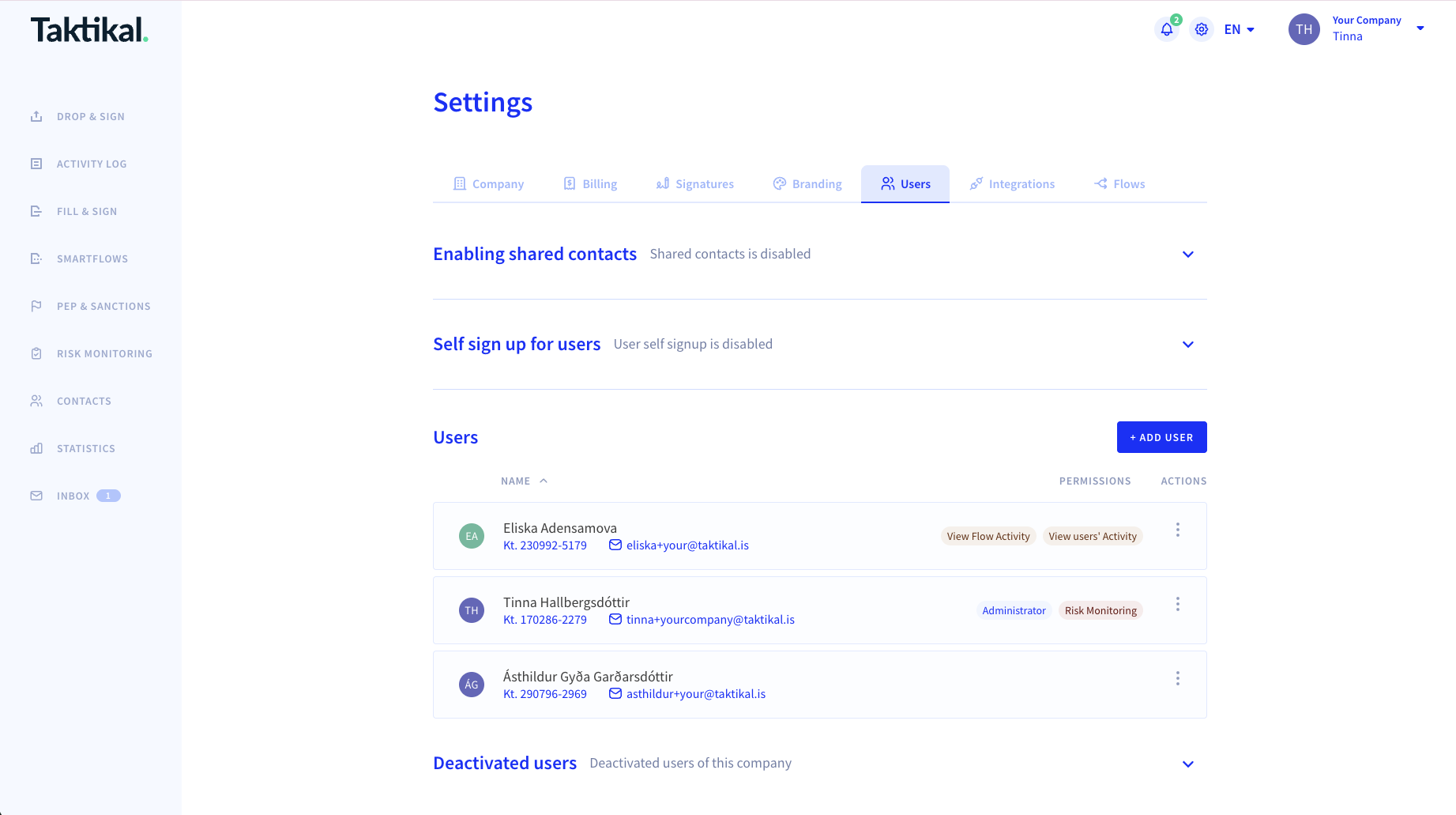The width and height of the screenshot is (1456, 815).
Task: Click the Taktikal logo
Action: tap(89, 30)
